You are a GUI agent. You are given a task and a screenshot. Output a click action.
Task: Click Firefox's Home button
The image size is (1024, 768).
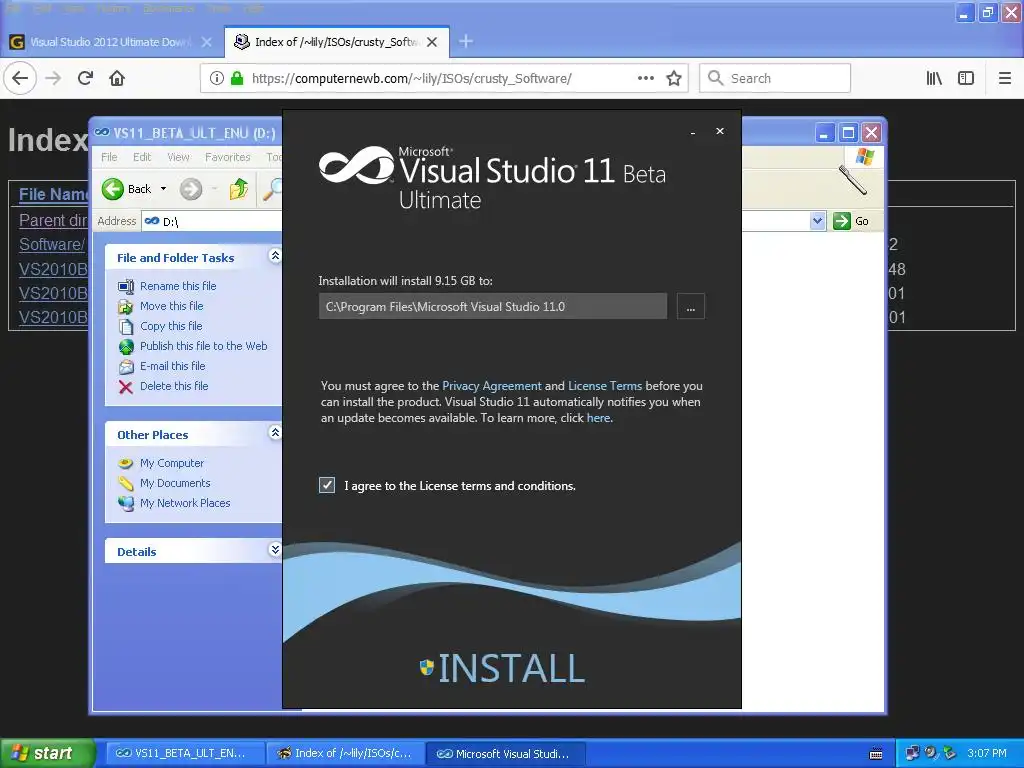pyautogui.click(x=117, y=78)
